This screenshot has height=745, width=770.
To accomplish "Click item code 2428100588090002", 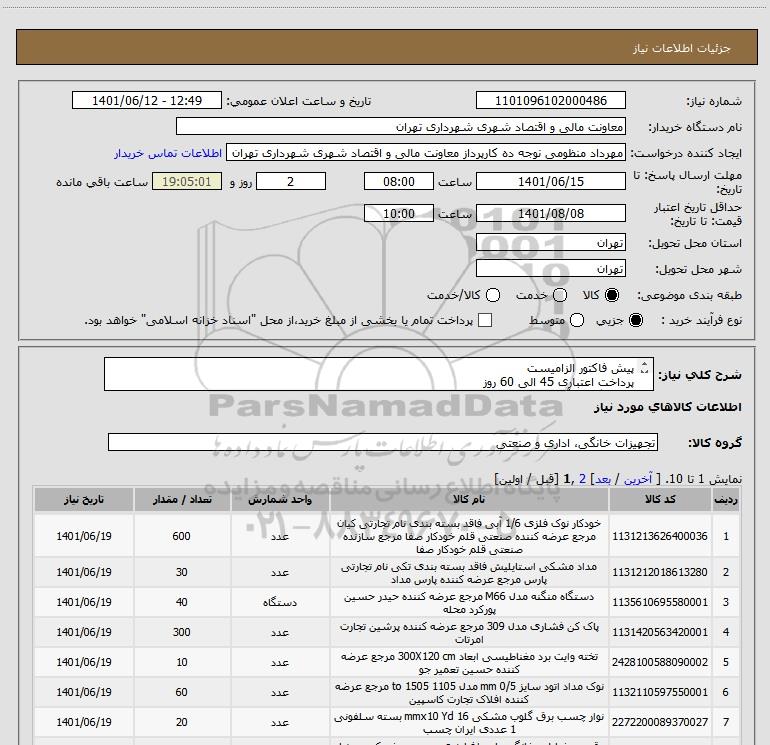I will (x=660, y=662).
